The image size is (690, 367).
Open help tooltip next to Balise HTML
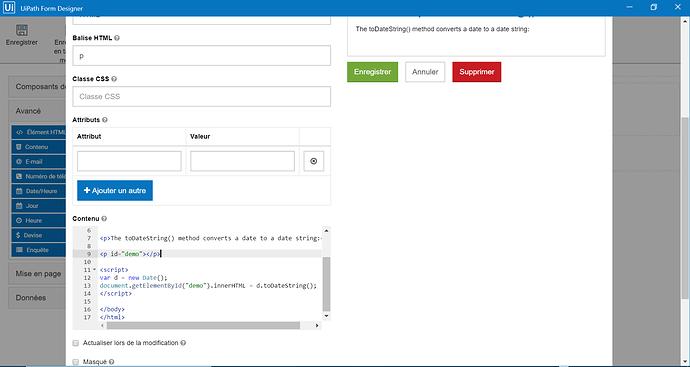[x=117, y=38]
